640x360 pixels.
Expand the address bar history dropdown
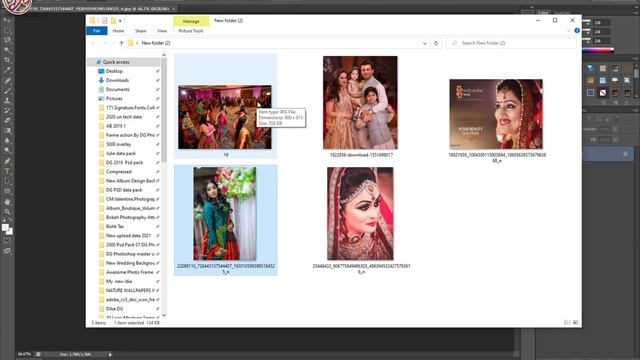click(x=424, y=43)
